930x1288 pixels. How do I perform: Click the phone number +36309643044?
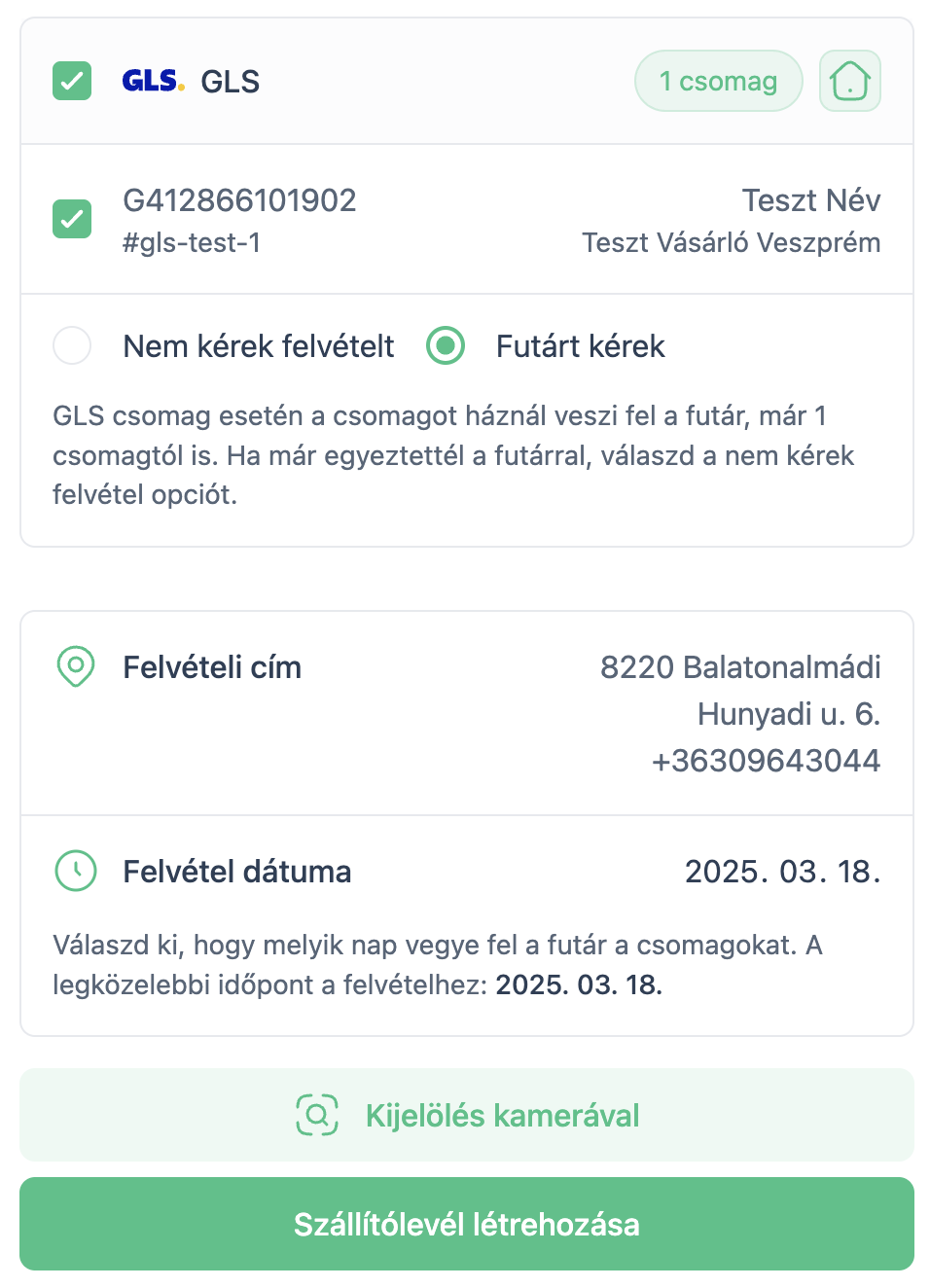coord(766,761)
